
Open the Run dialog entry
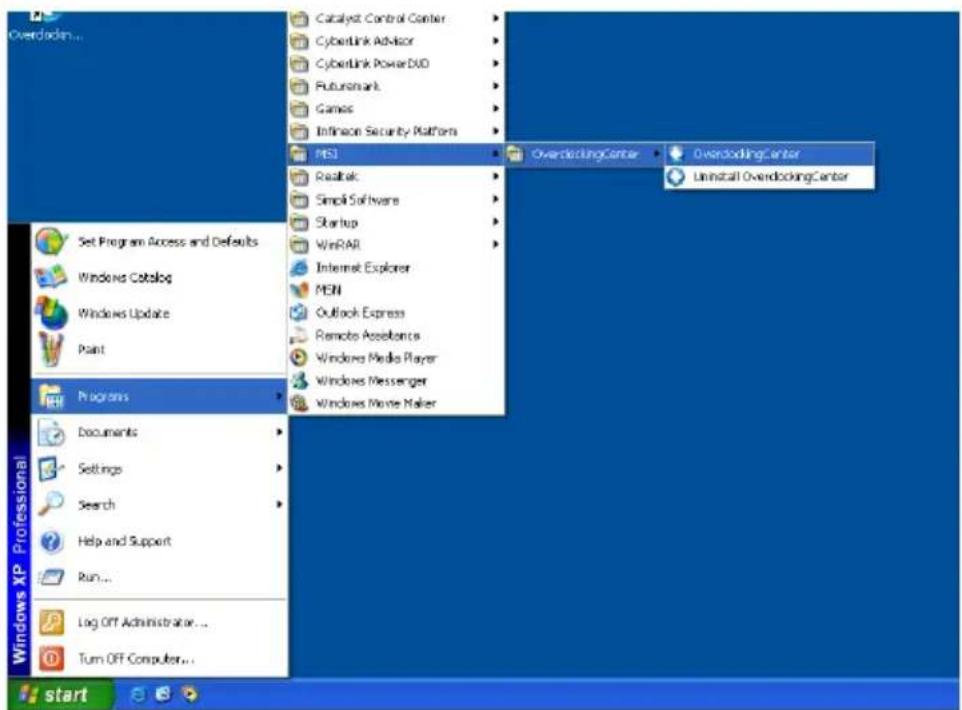(x=159, y=577)
